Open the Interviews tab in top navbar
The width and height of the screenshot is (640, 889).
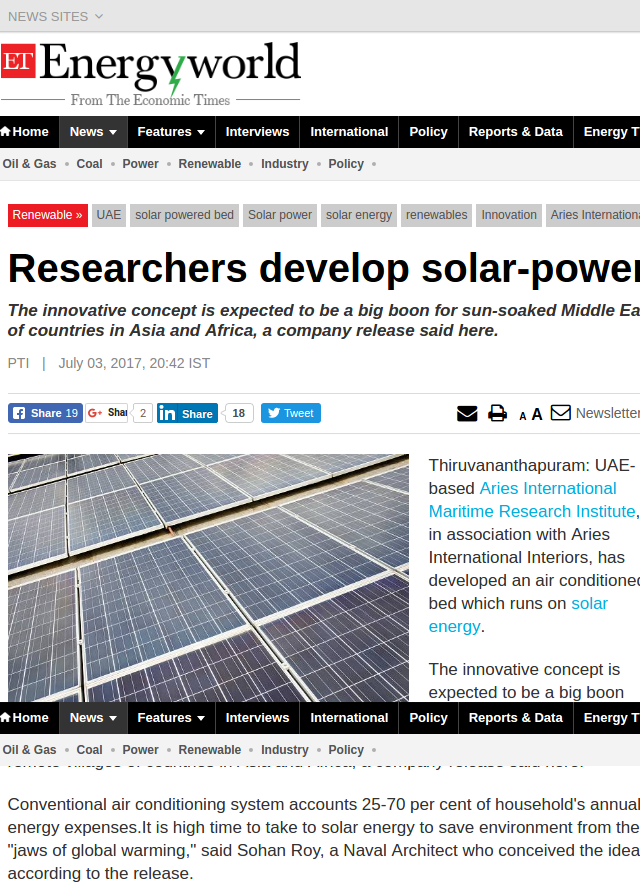pyautogui.click(x=257, y=132)
